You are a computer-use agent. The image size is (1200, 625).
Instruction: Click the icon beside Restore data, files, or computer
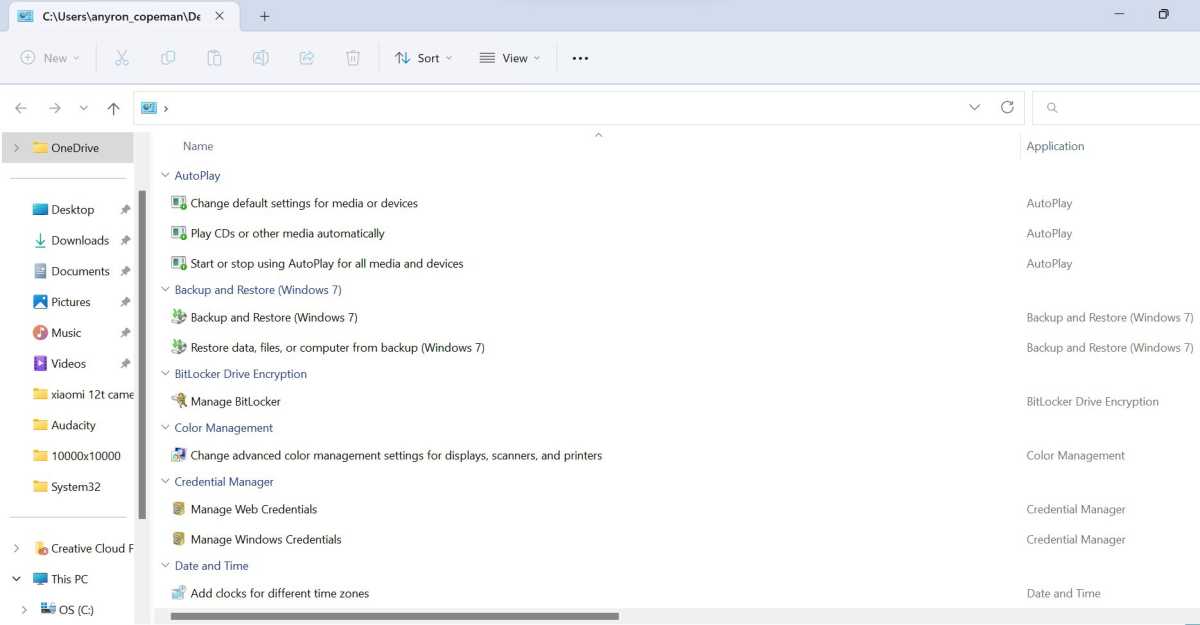pos(179,347)
